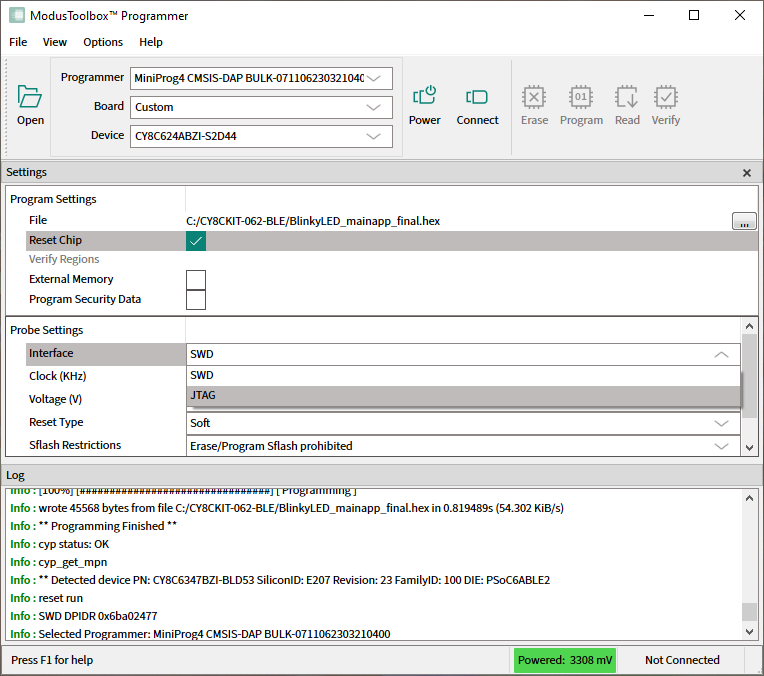Toggle the Power icon in toolbar
Screen dimensions: 764x676
point(424,97)
